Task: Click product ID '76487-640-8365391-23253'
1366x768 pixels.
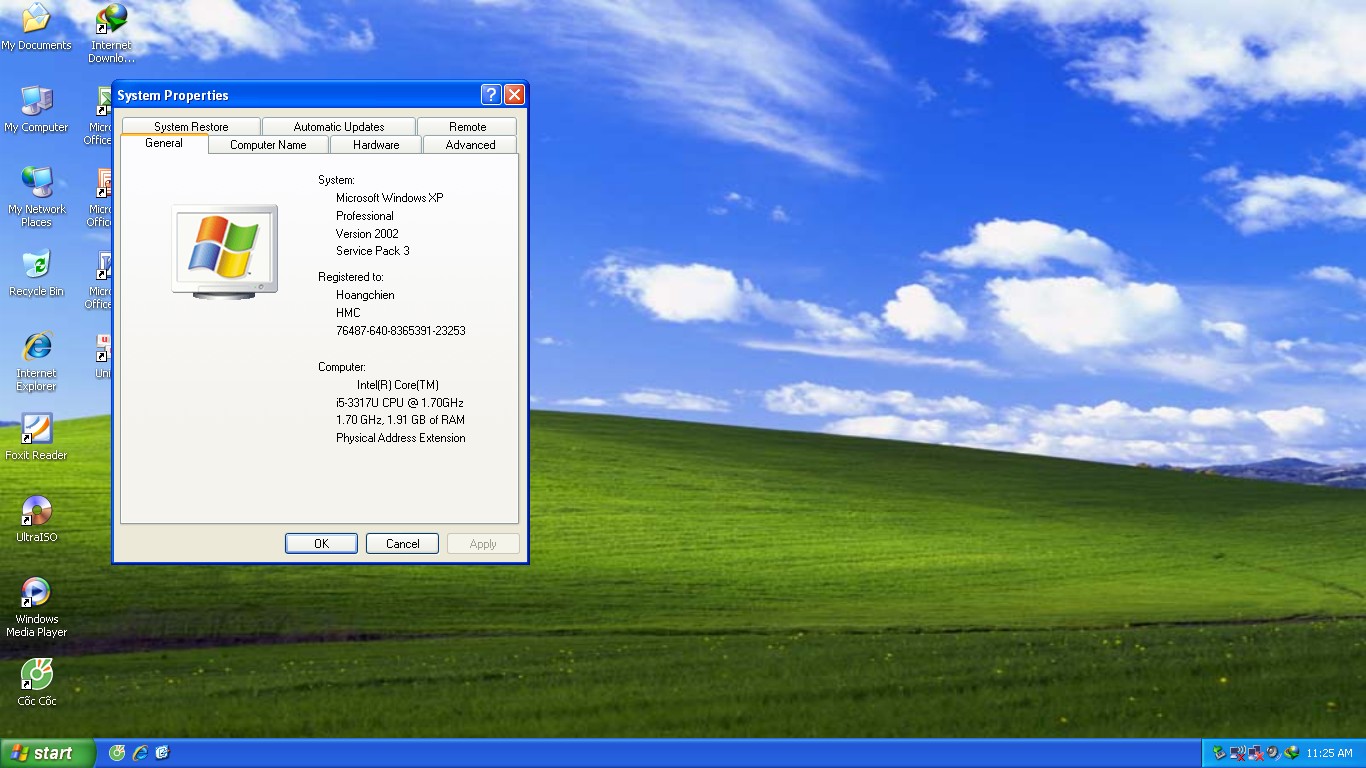Action: (x=400, y=331)
